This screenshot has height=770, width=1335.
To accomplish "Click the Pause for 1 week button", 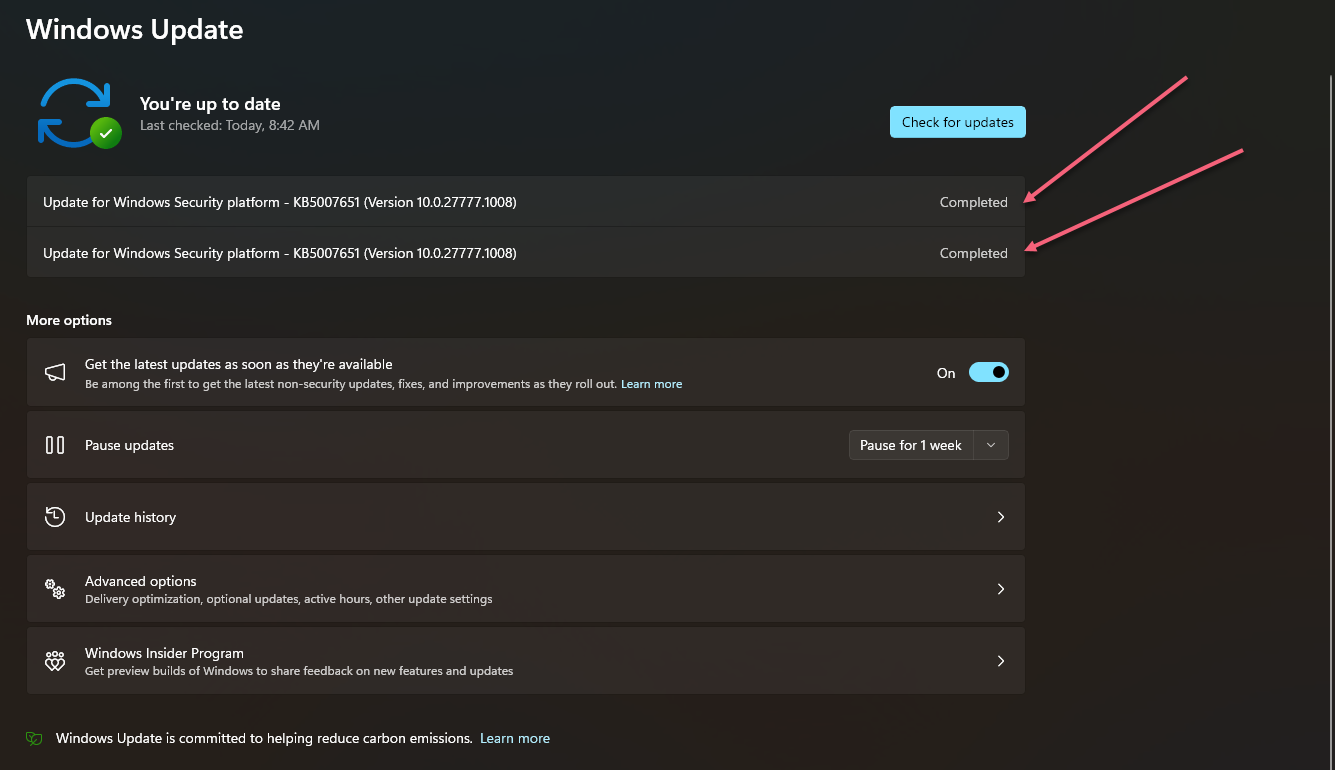I will pyautogui.click(x=911, y=445).
